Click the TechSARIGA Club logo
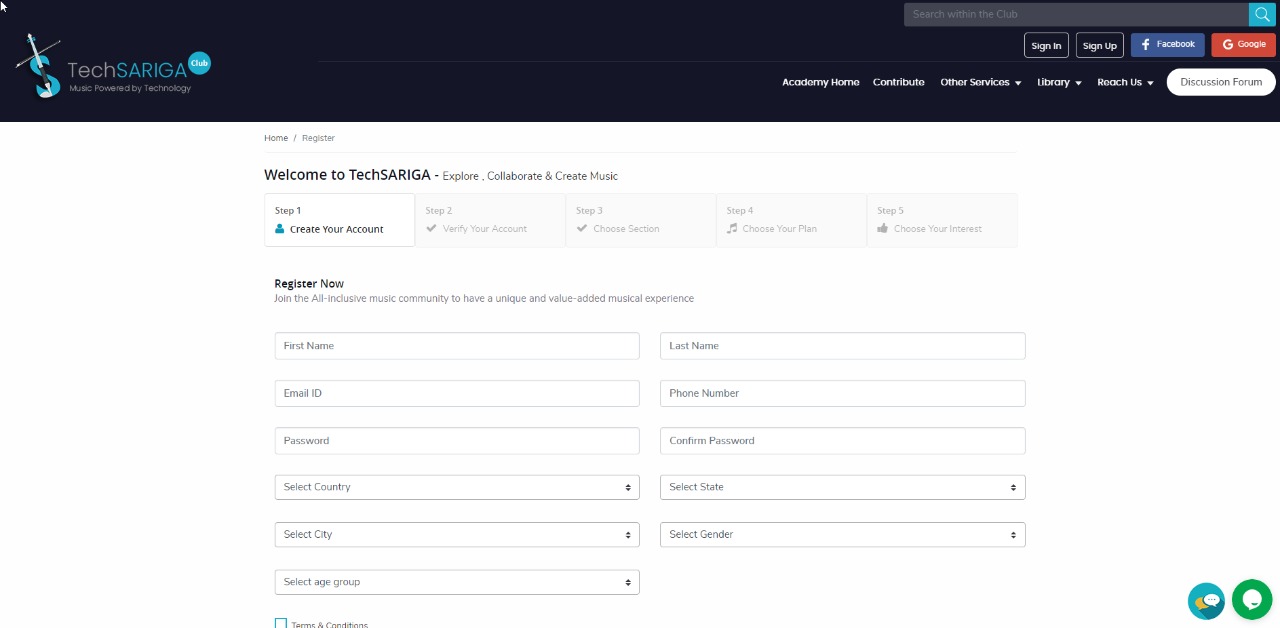The width and height of the screenshot is (1280, 628). click(x=112, y=66)
